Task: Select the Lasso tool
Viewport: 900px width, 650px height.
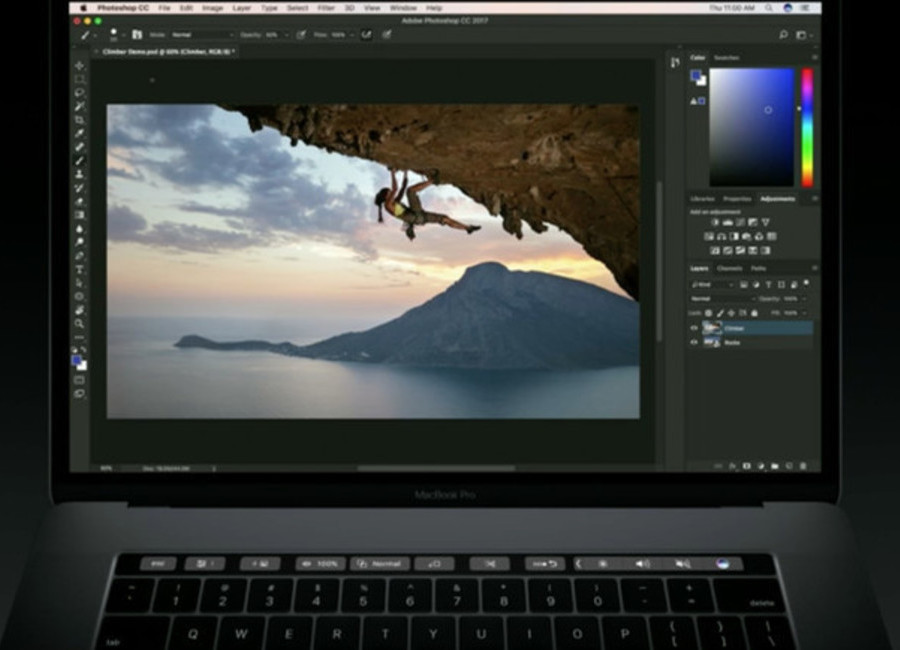Action: [x=79, y=92]
